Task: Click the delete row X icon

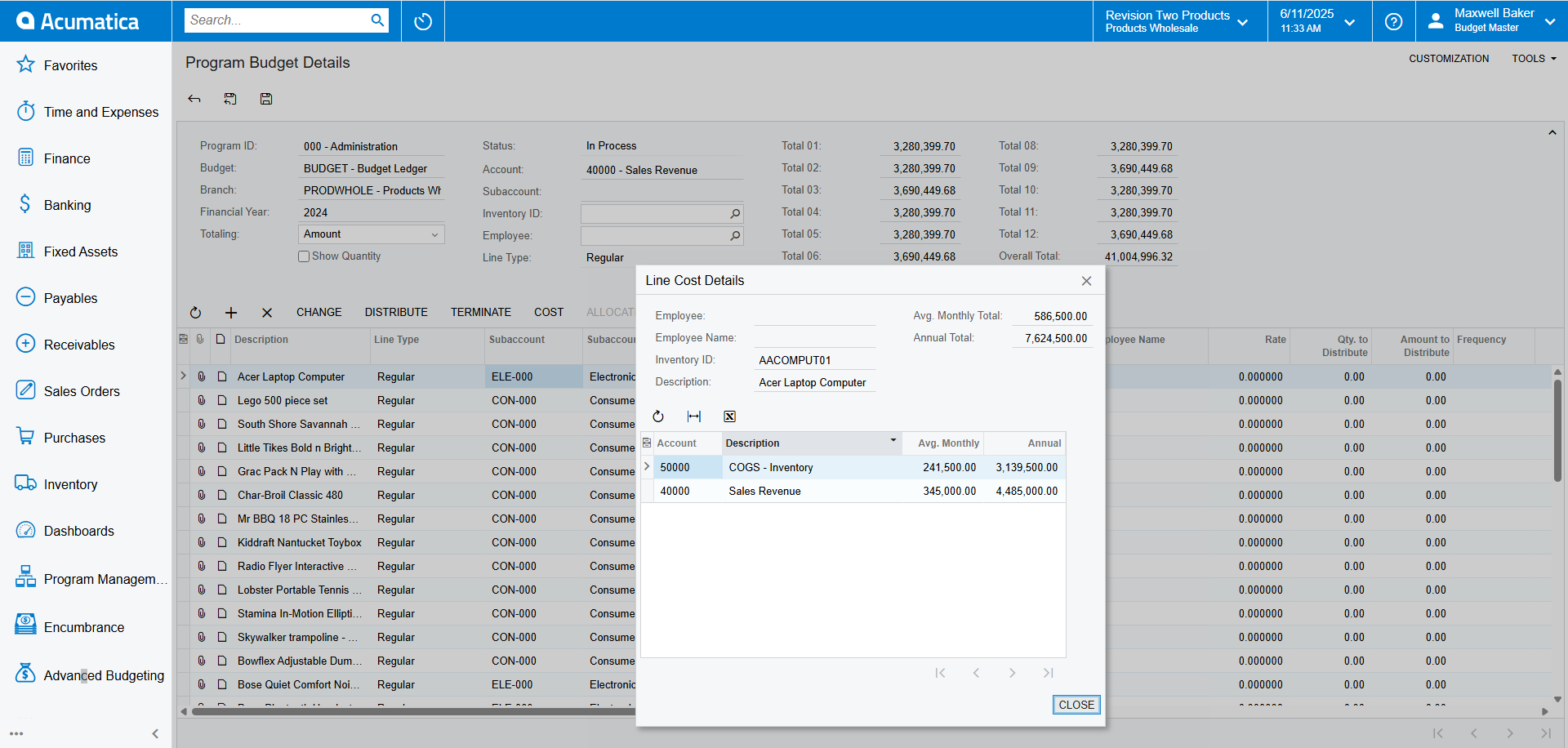Action: [x=267, y=313]
